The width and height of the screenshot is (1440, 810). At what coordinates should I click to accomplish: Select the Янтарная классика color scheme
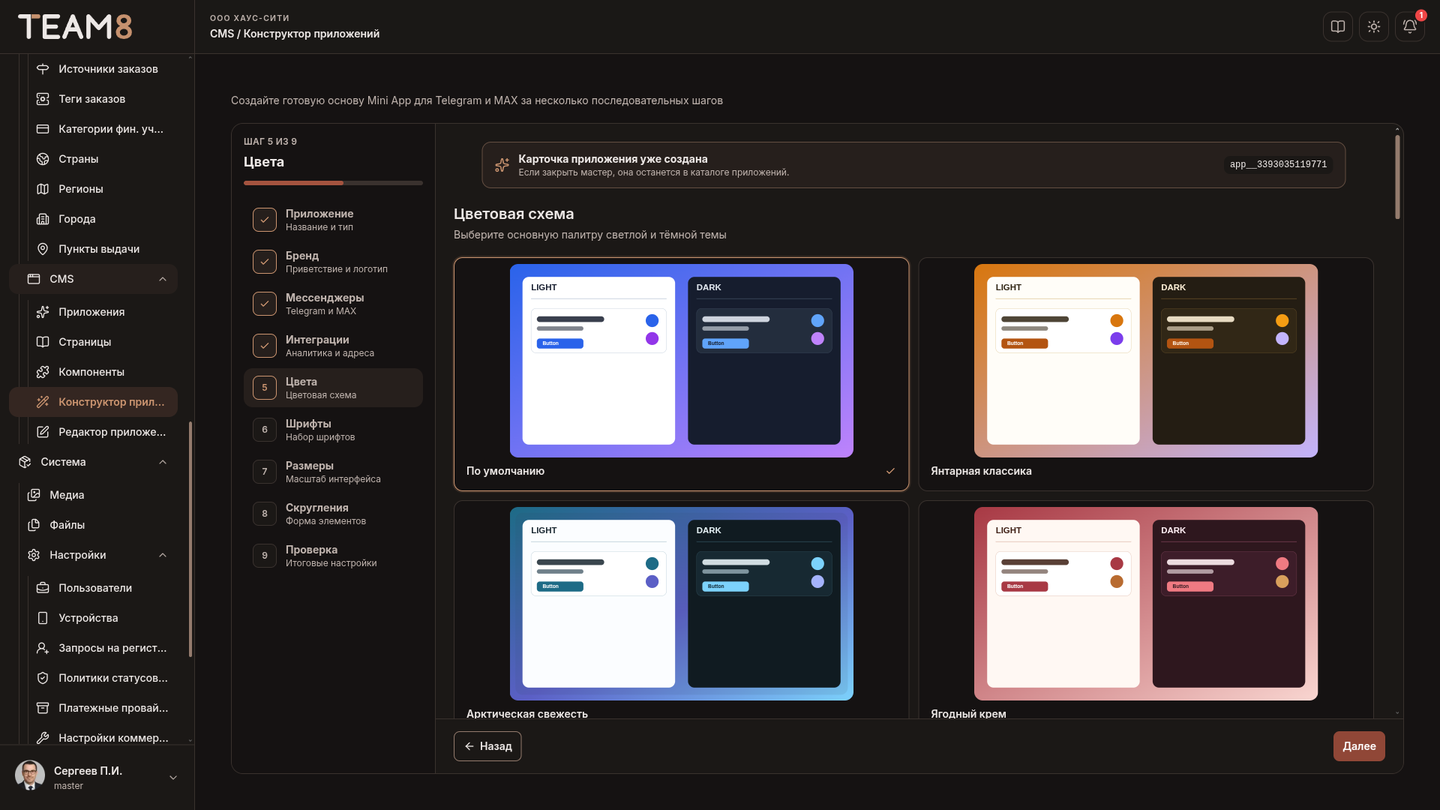coord(1146,374)
